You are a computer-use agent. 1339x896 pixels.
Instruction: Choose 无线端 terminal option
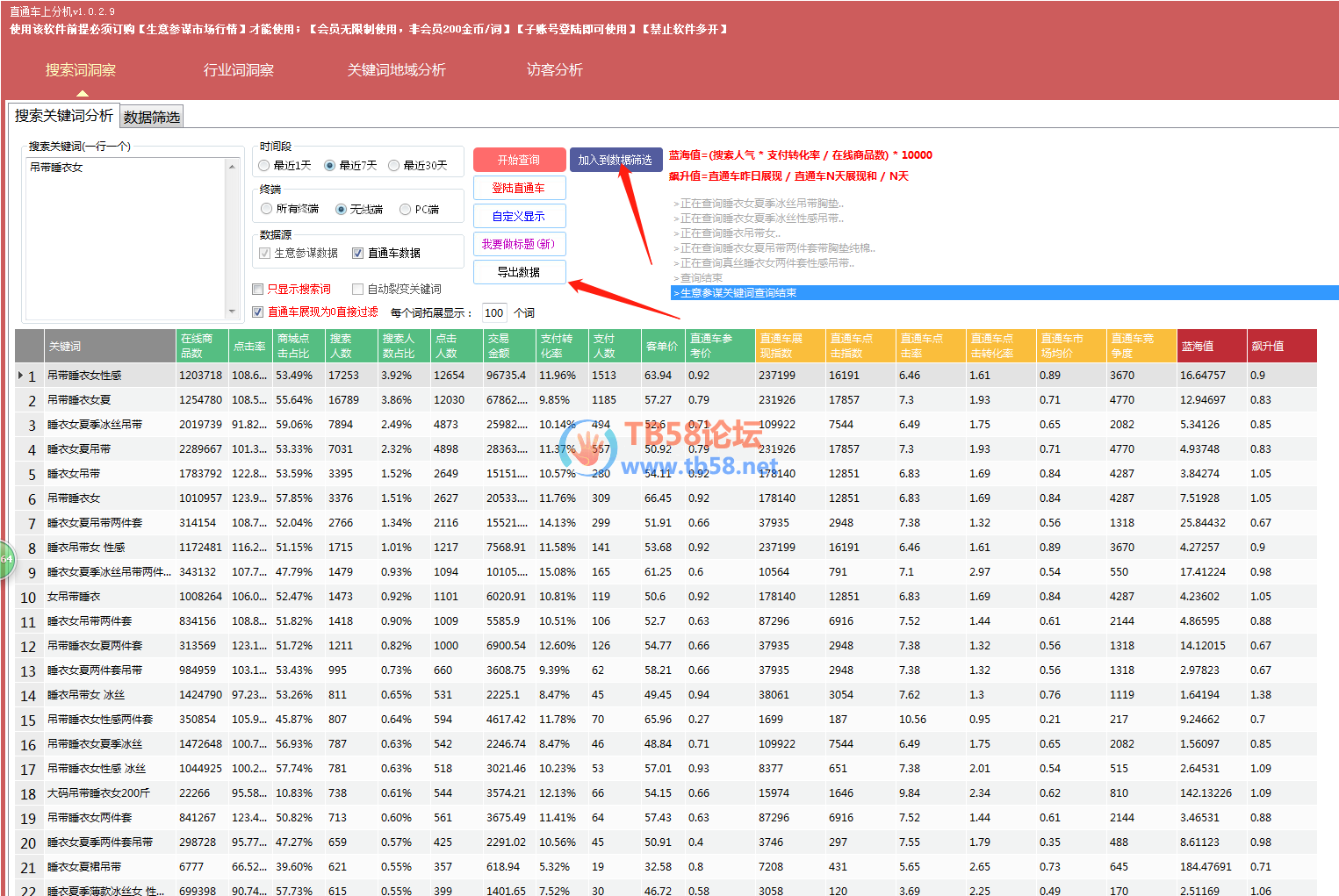pos(342,209)
